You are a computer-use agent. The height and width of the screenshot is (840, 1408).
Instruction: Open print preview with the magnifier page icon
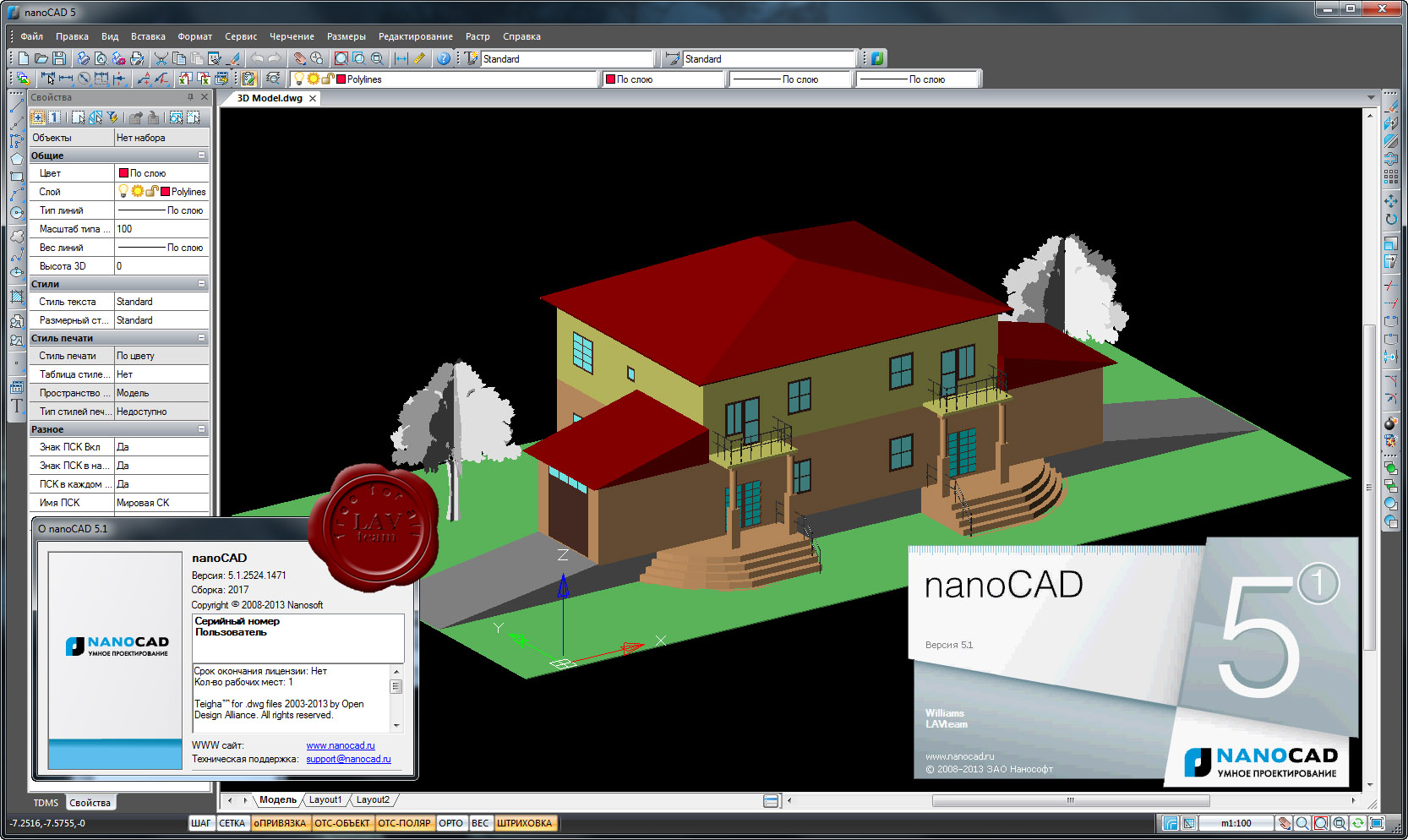click(x=101, y=58)
